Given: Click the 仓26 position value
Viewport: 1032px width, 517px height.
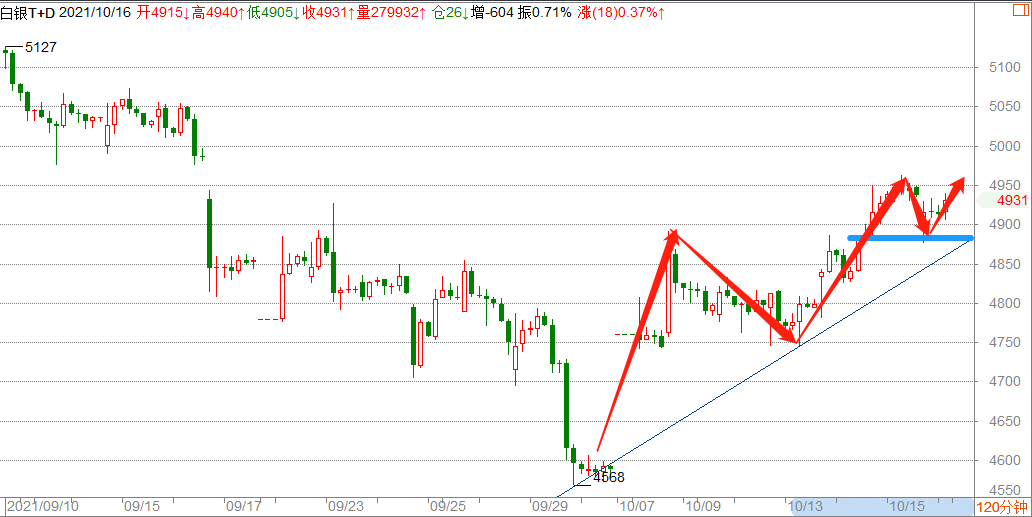Looking at the screenshot, I should (450, 11).
